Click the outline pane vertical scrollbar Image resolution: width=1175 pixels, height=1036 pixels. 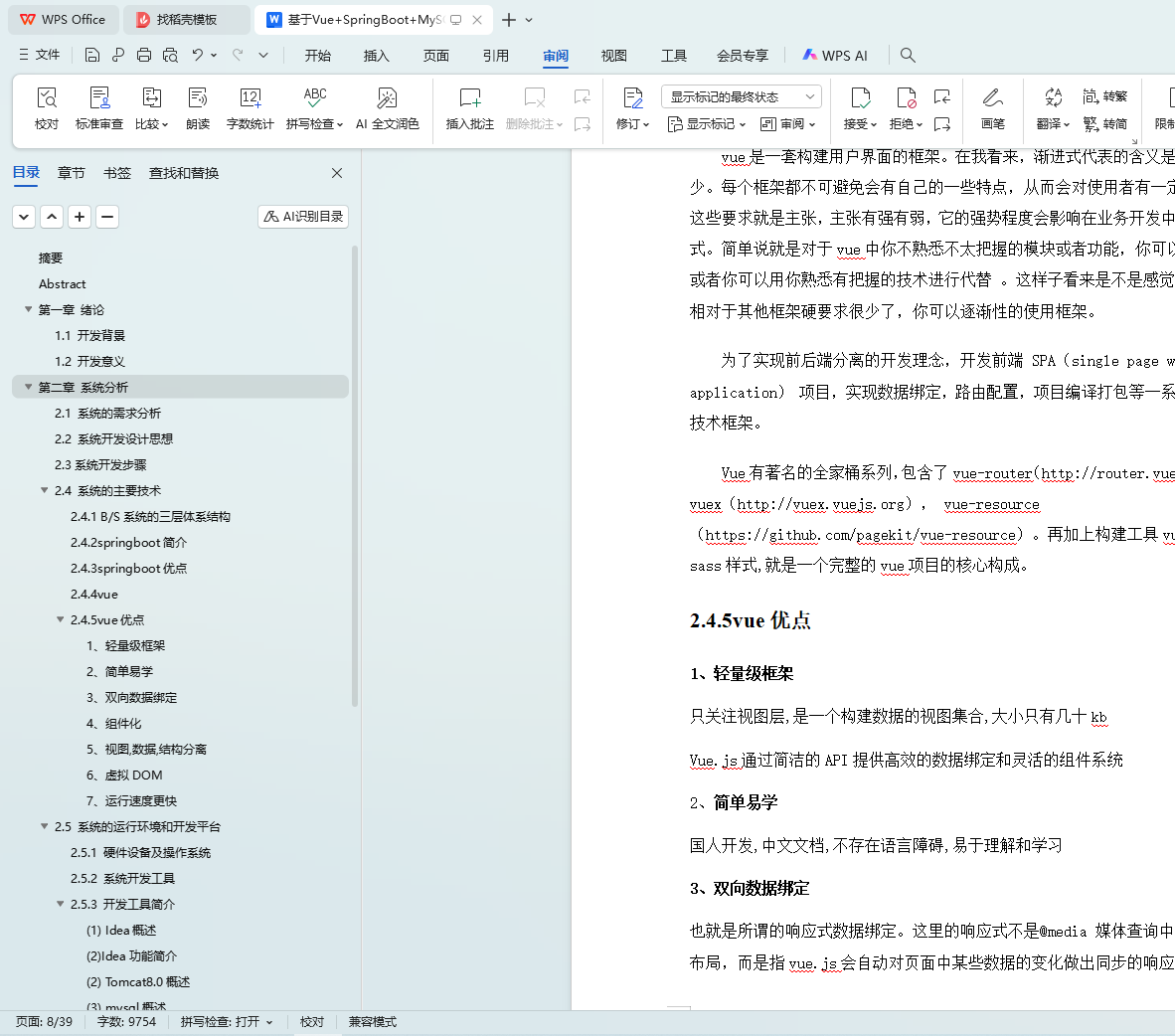[355, 476]
